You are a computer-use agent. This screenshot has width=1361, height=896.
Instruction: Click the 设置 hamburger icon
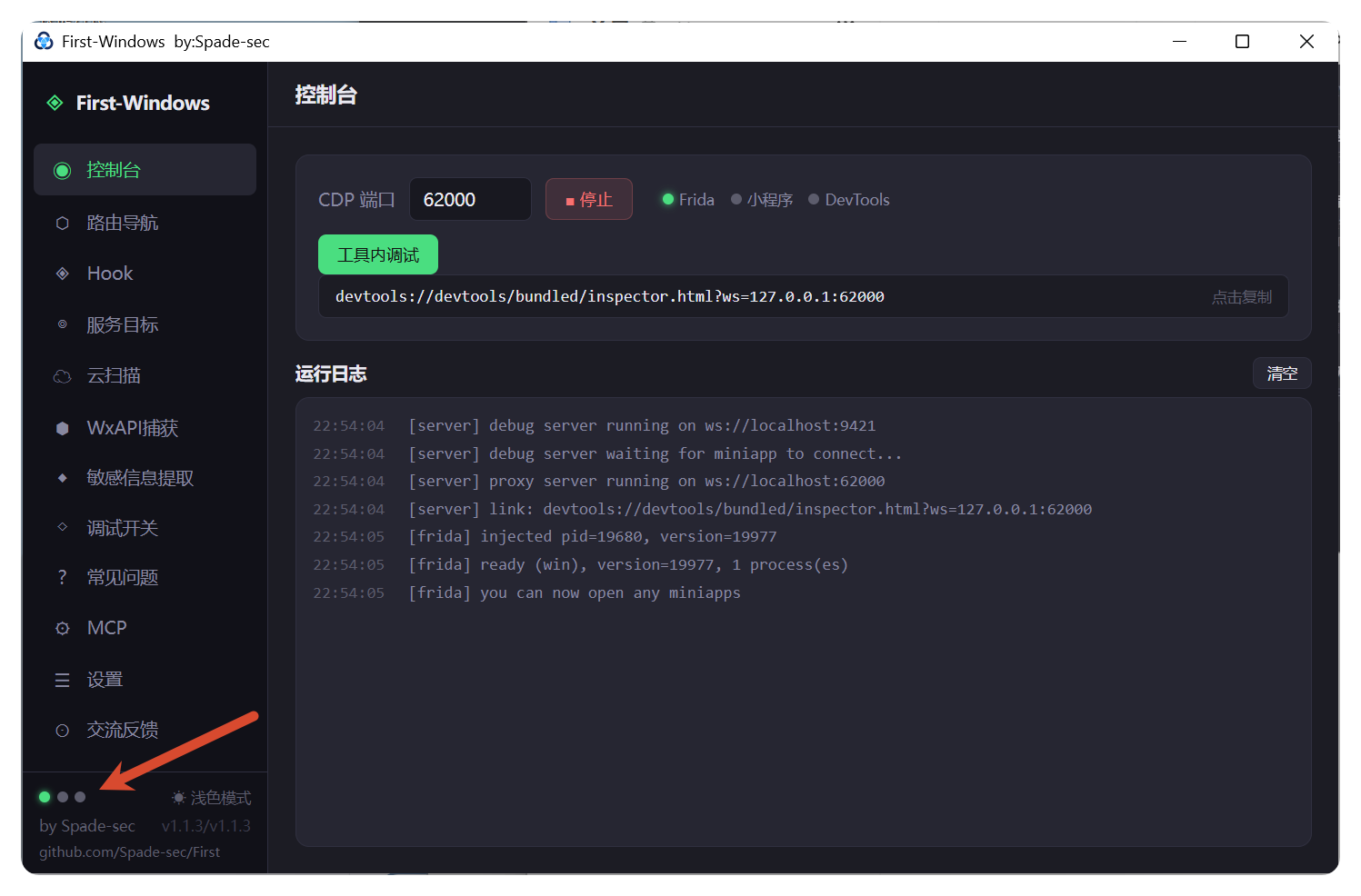pyautogui.click(x=62, y=680)
